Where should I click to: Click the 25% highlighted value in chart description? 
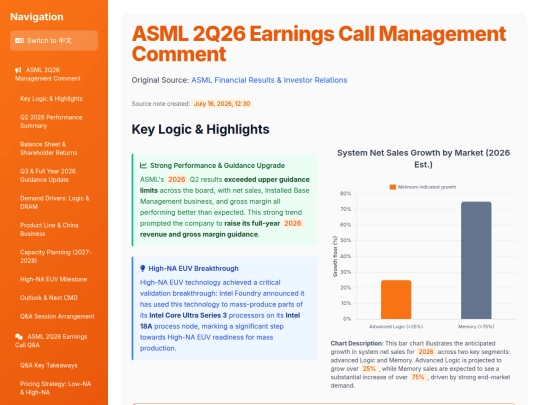click(x=369, y=368)
